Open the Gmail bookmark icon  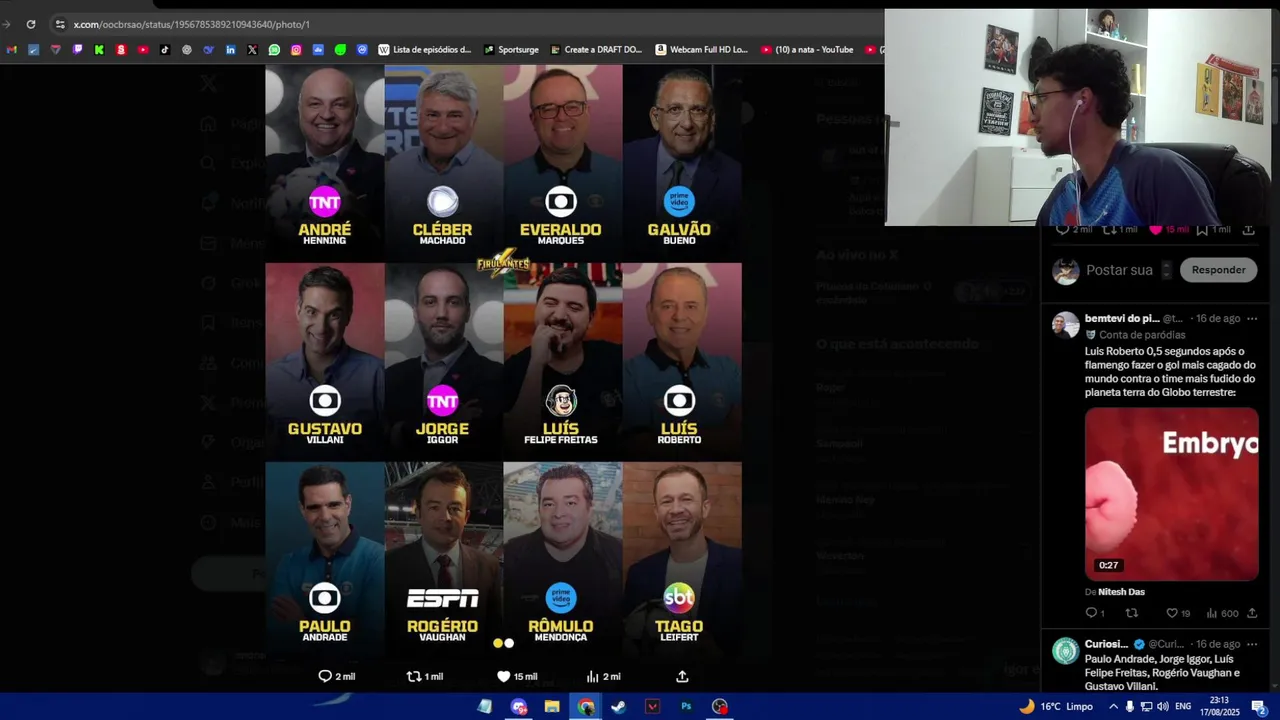11,49
